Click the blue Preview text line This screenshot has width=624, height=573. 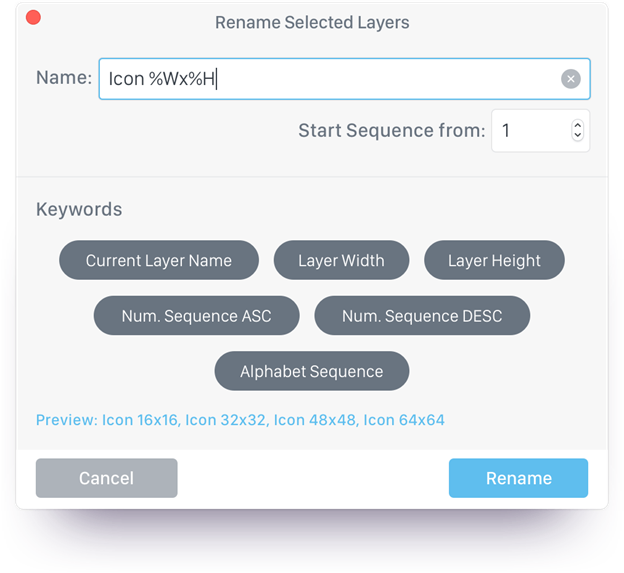point(240,420)
